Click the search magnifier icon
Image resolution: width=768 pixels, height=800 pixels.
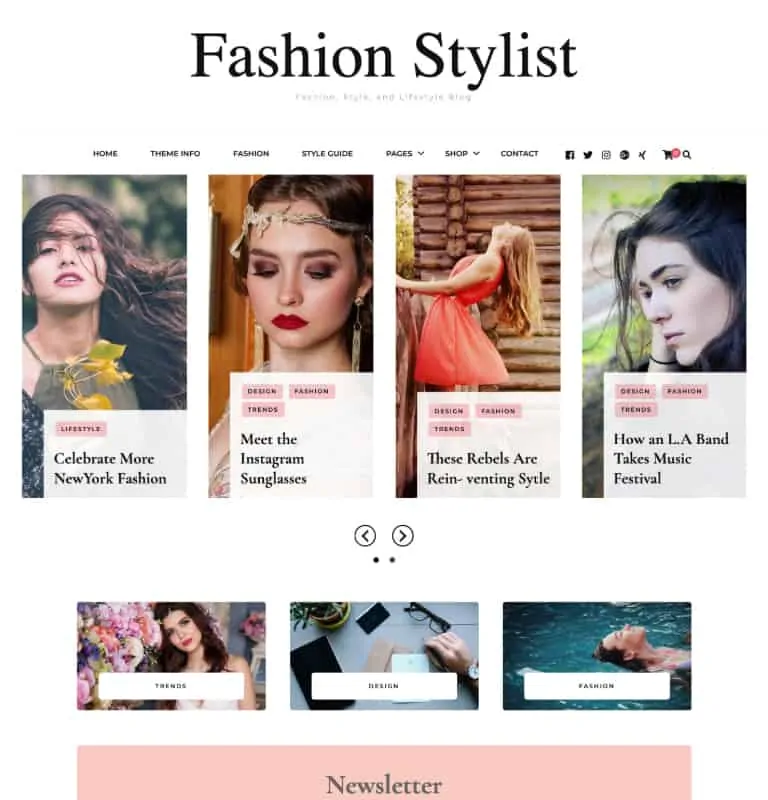(687, 155)
